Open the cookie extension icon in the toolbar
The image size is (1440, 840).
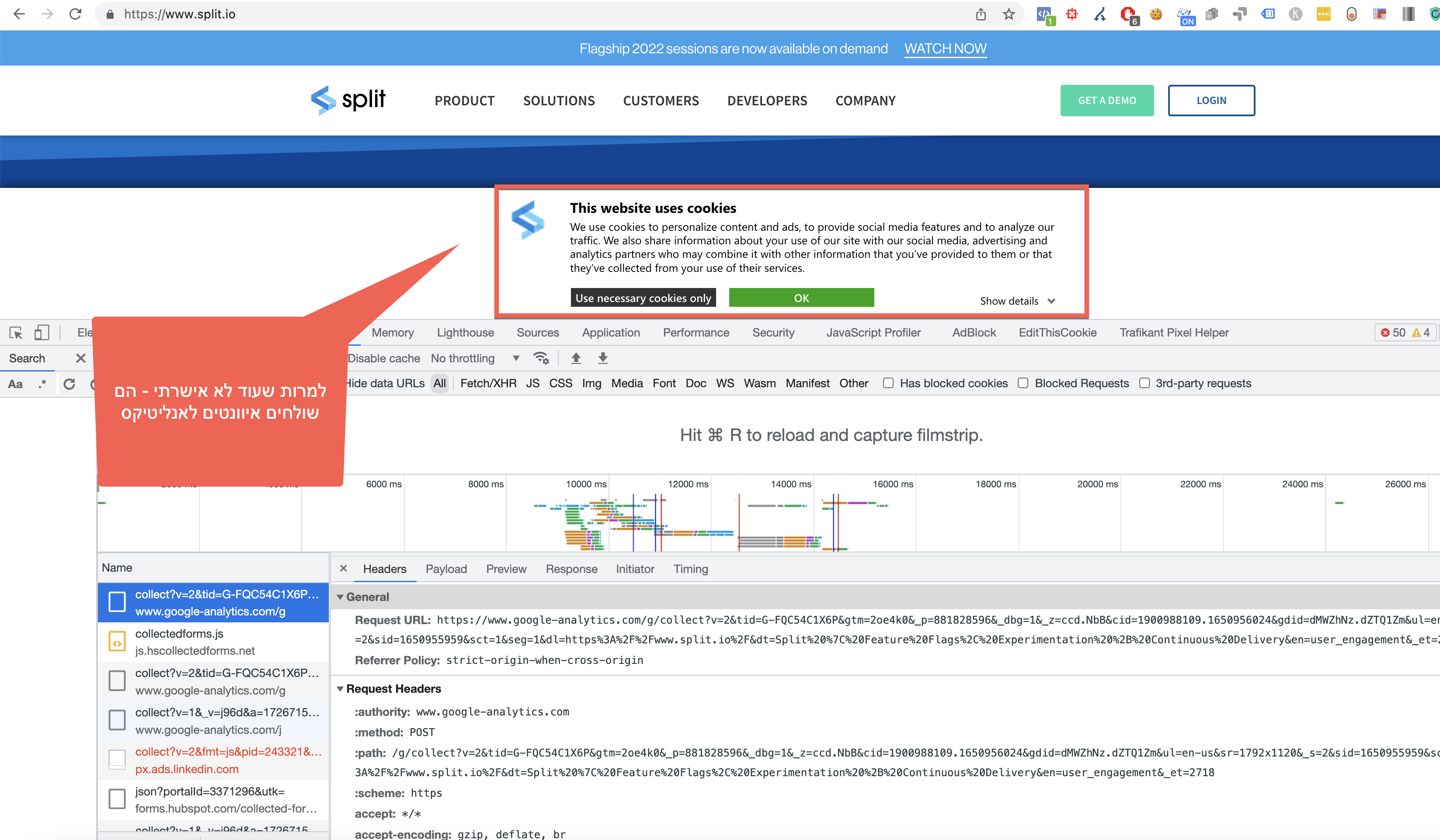coord(1155,14)
